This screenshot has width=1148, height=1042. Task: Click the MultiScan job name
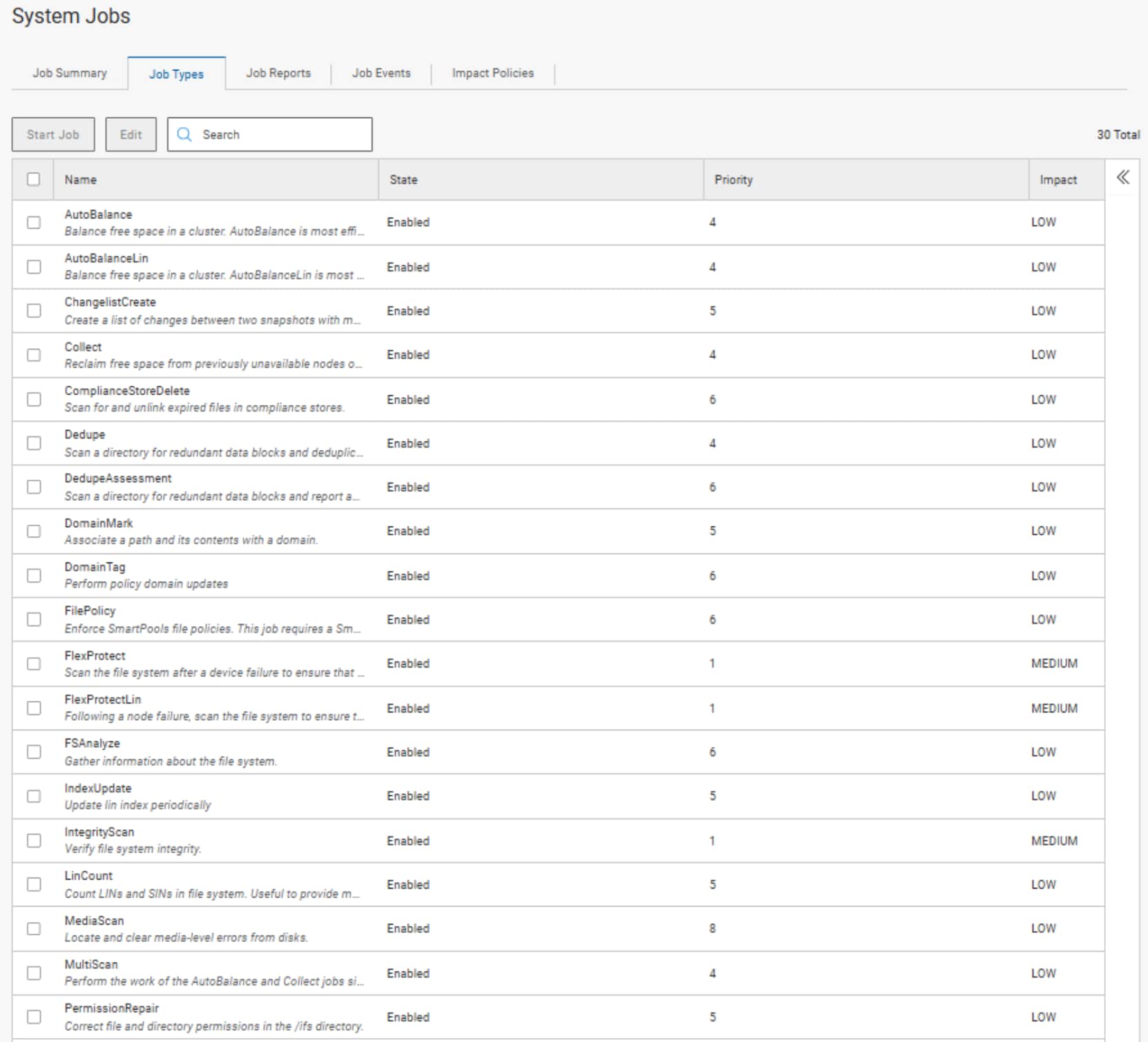(91, 964)
